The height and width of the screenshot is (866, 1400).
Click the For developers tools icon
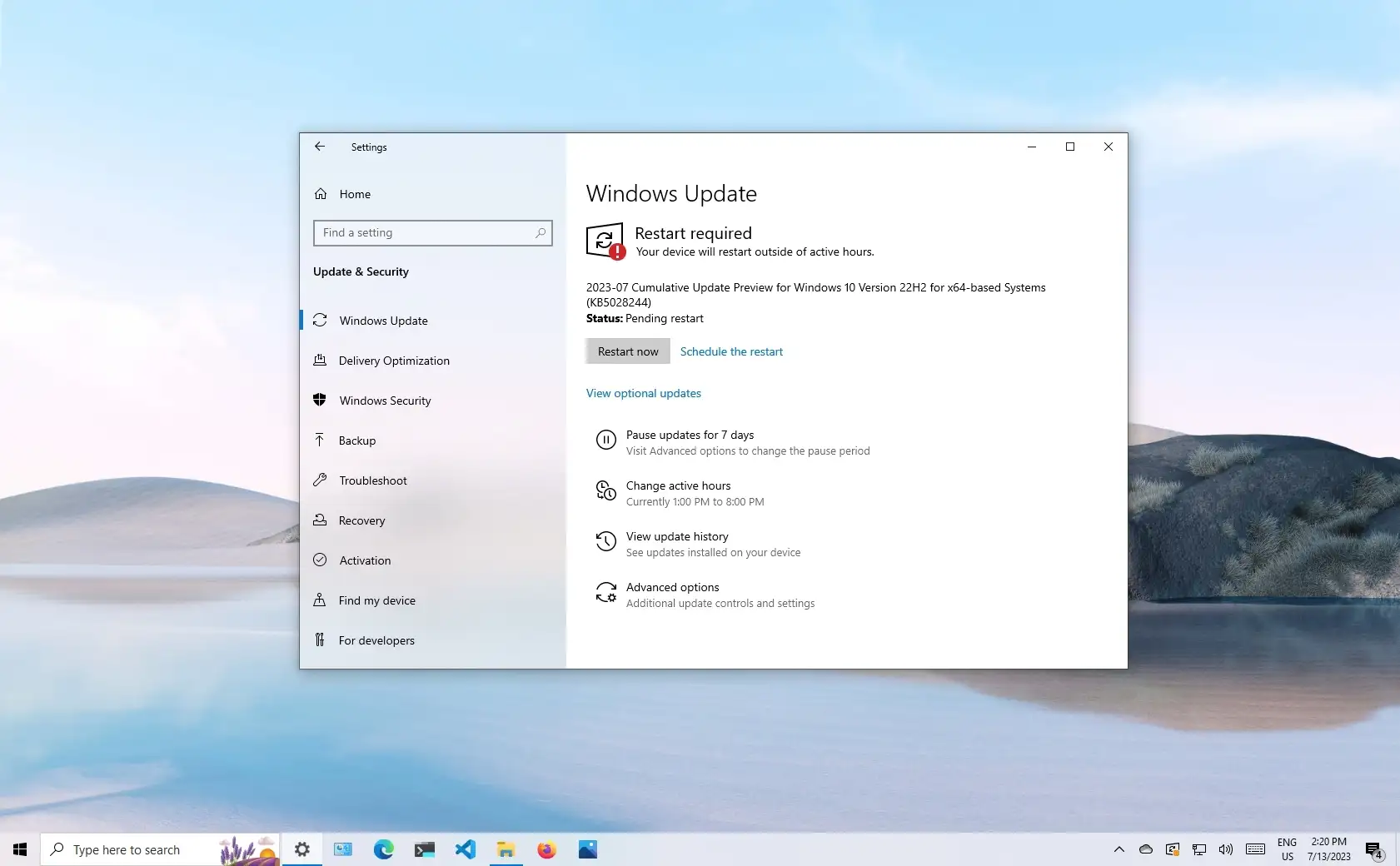(320, 640)
